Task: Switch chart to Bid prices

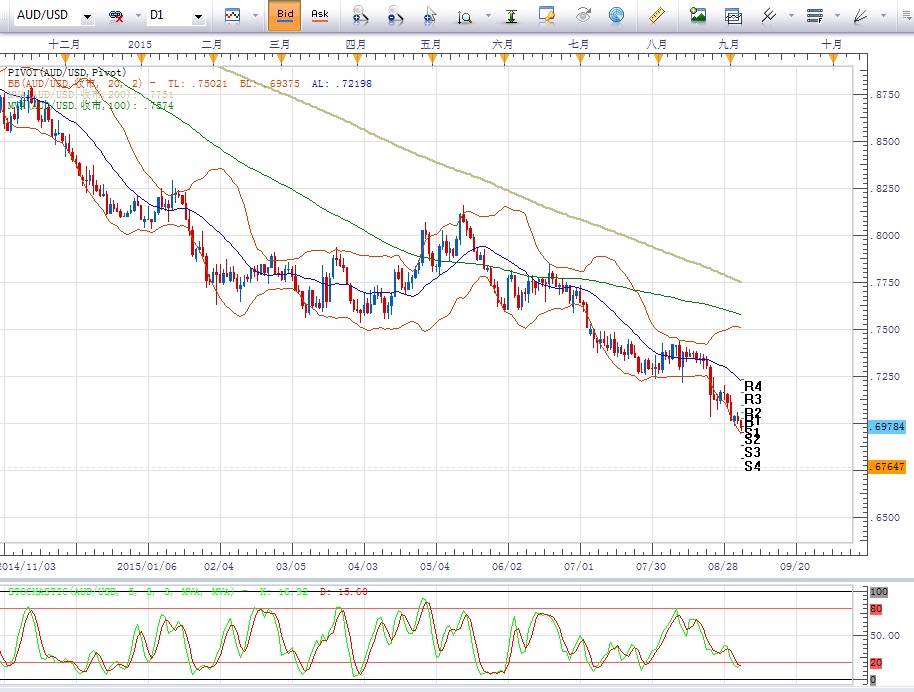Action: (x=285, y=15)
